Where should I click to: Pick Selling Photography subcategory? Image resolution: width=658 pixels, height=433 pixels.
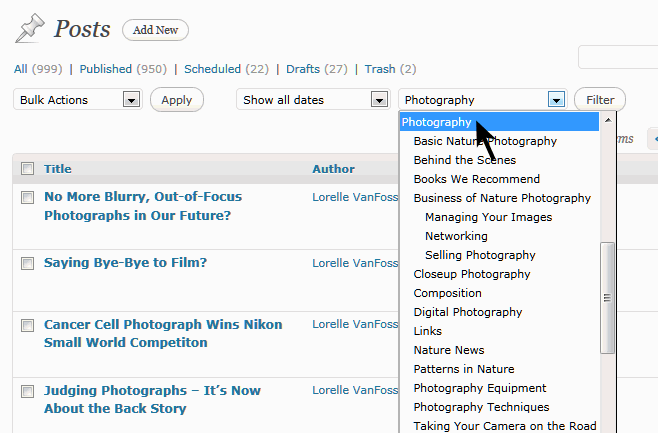click(480, 255)
